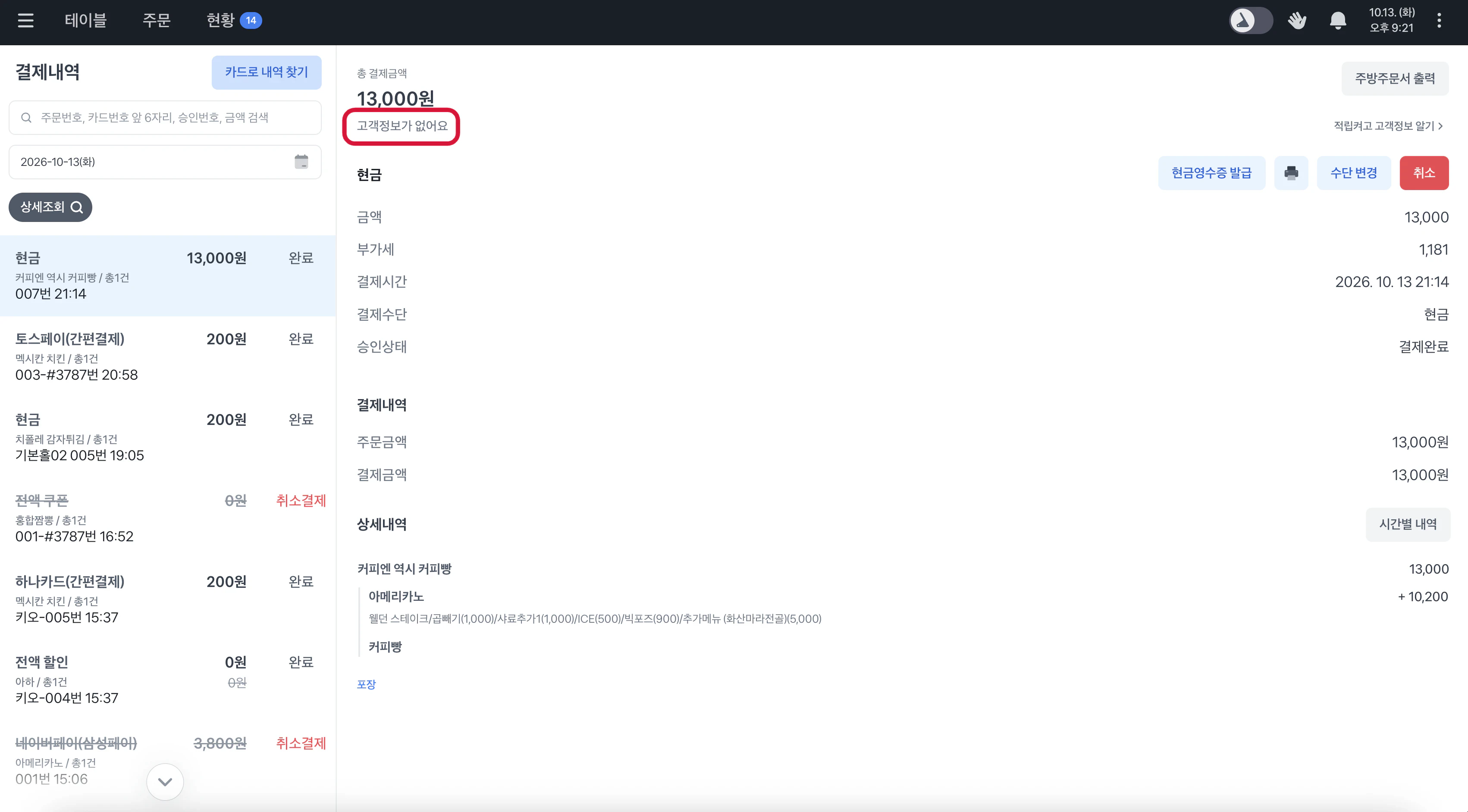Select the cancelled 네이버페이(삼성페이) row
The height and width of the screenshot is (812, 1468).
point(167,761)
